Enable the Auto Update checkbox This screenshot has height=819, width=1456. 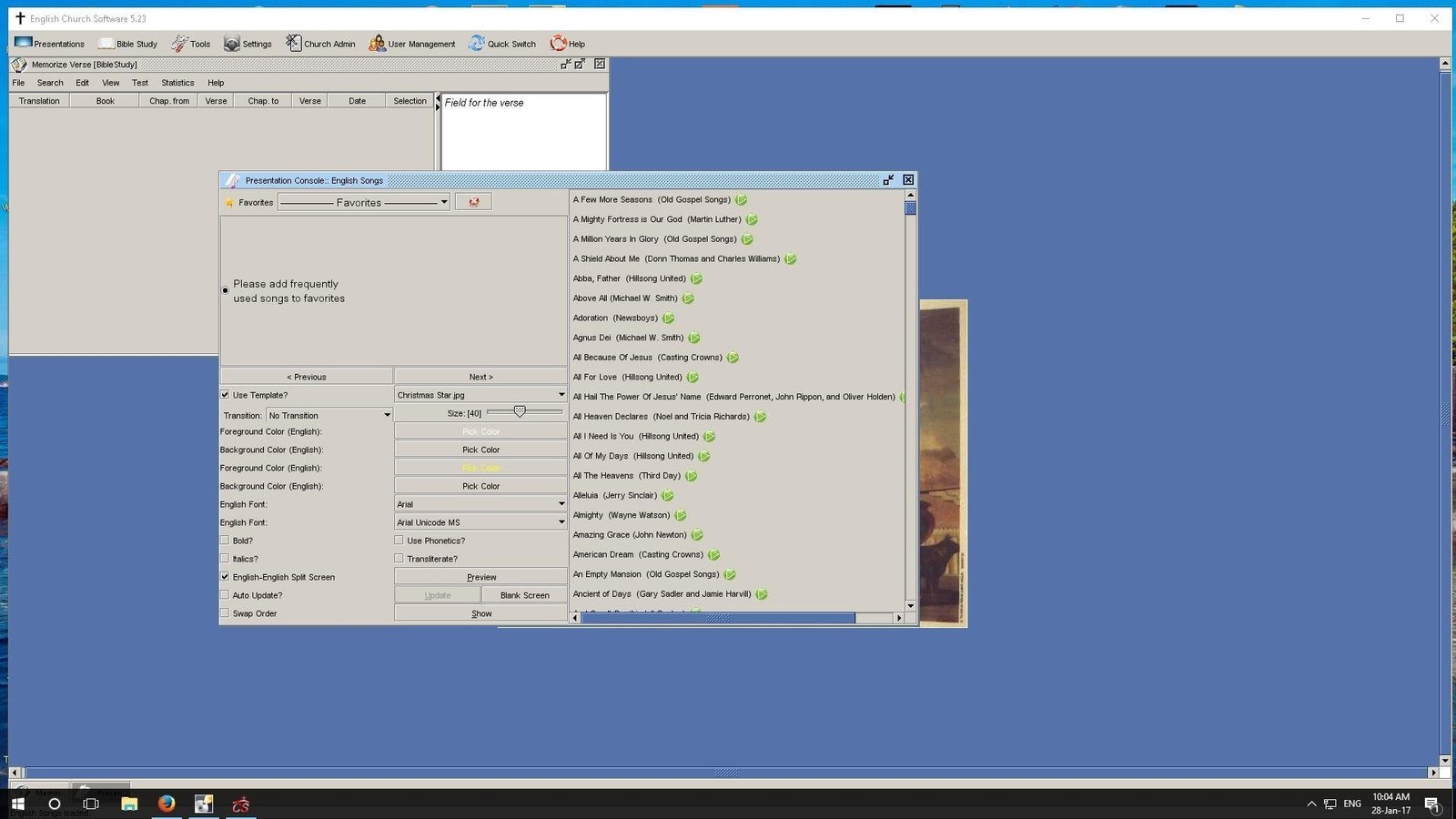click(225, 595)
